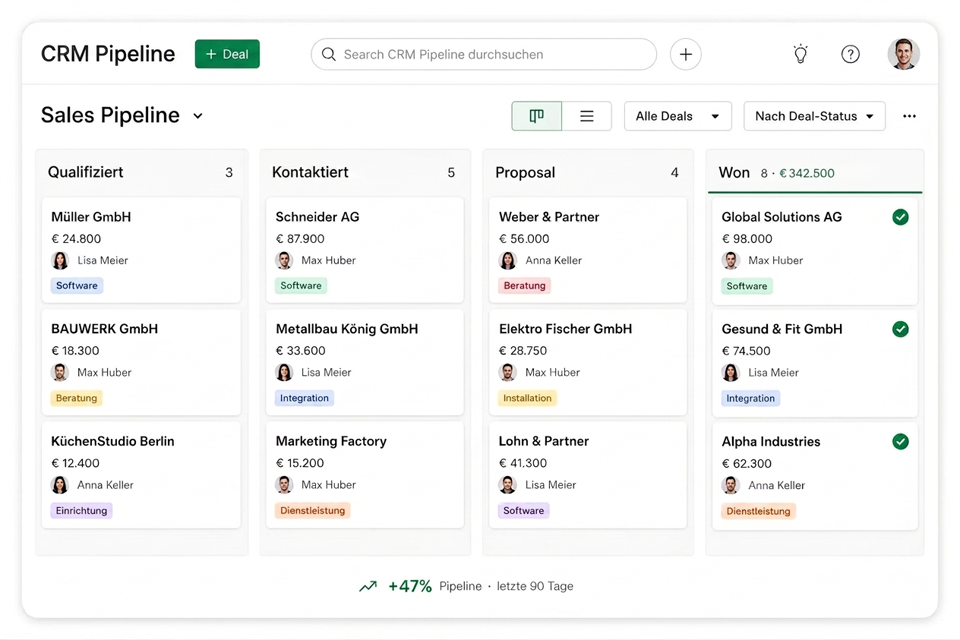Click the Alpha Industries card title
Image resolution: width=960 pixels, height=640 pixels.
click(x=771, y=442)
